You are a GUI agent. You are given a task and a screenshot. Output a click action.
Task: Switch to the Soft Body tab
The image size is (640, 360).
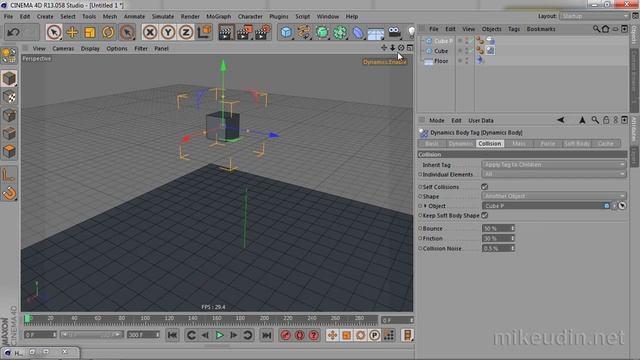577,144
